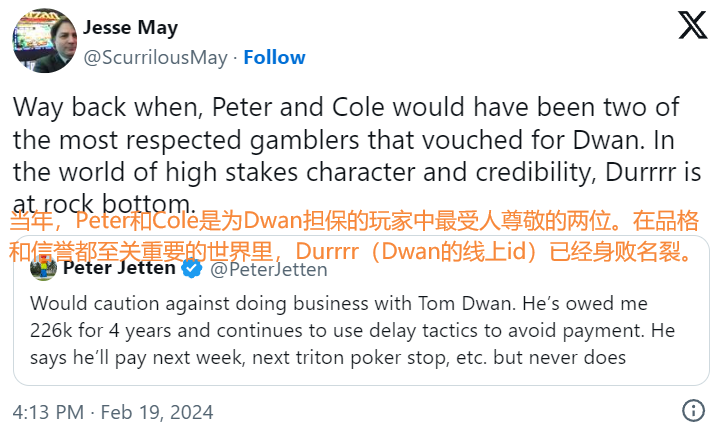Click Peter Jetten's small avatar

coord(43,268)
